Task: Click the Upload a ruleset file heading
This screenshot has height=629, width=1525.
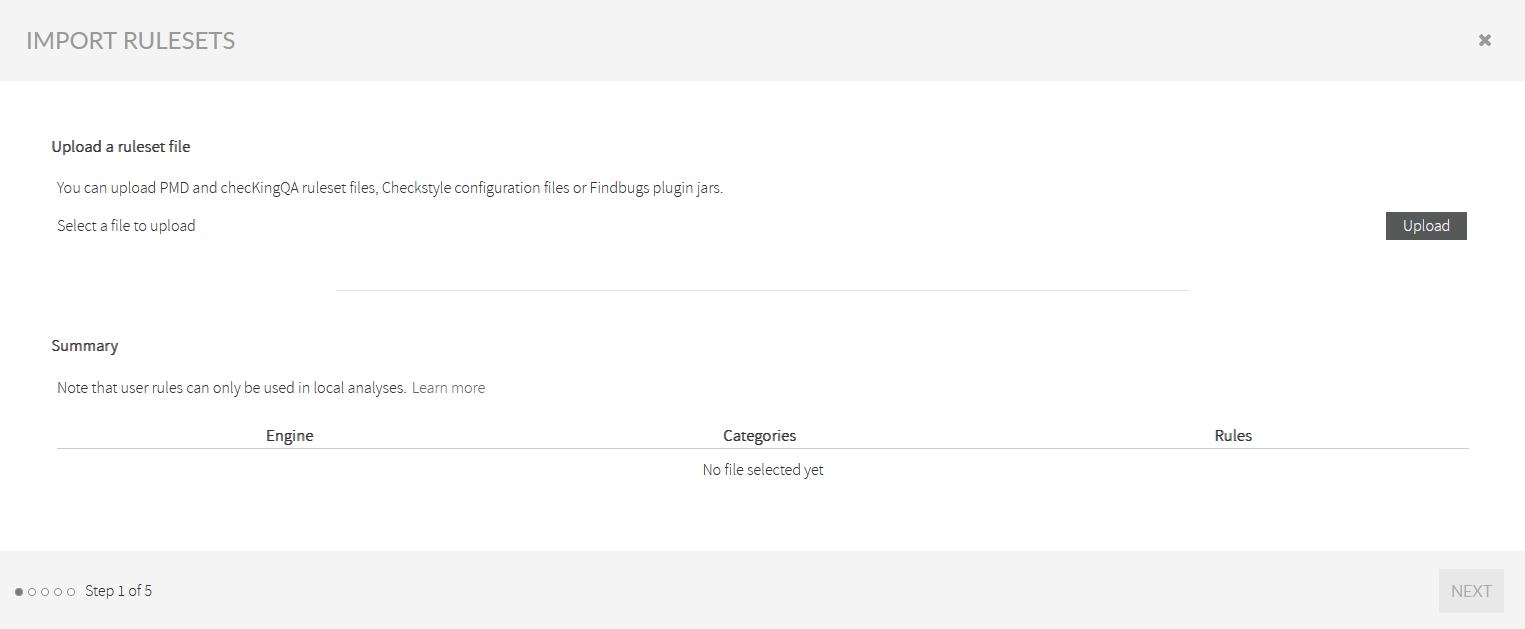Action: click(120, 146)
